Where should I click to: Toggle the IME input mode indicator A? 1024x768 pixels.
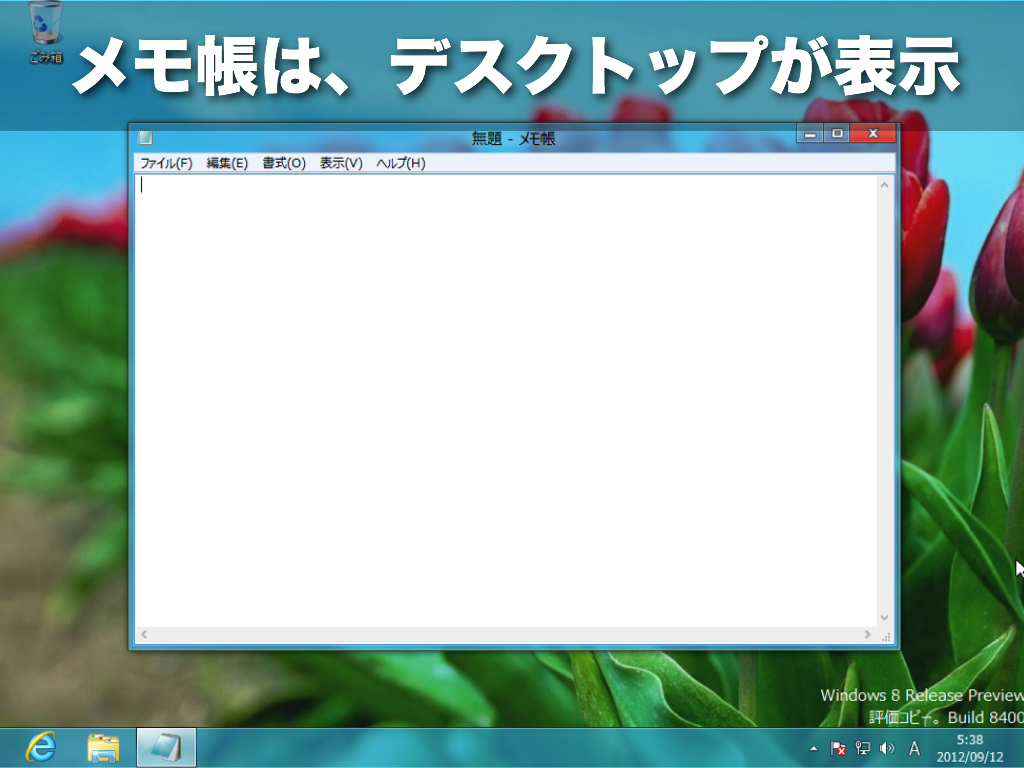coord(914,748)
